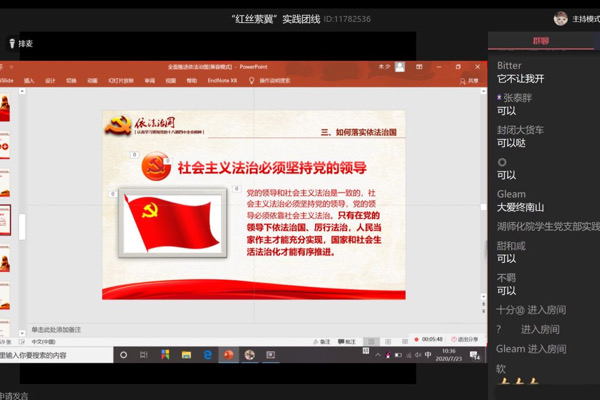This screenshot has width=600, height=400.
Task: Click the Cortana circle in the taskbar
Action: pyautogui.click(x=124, y=355)
